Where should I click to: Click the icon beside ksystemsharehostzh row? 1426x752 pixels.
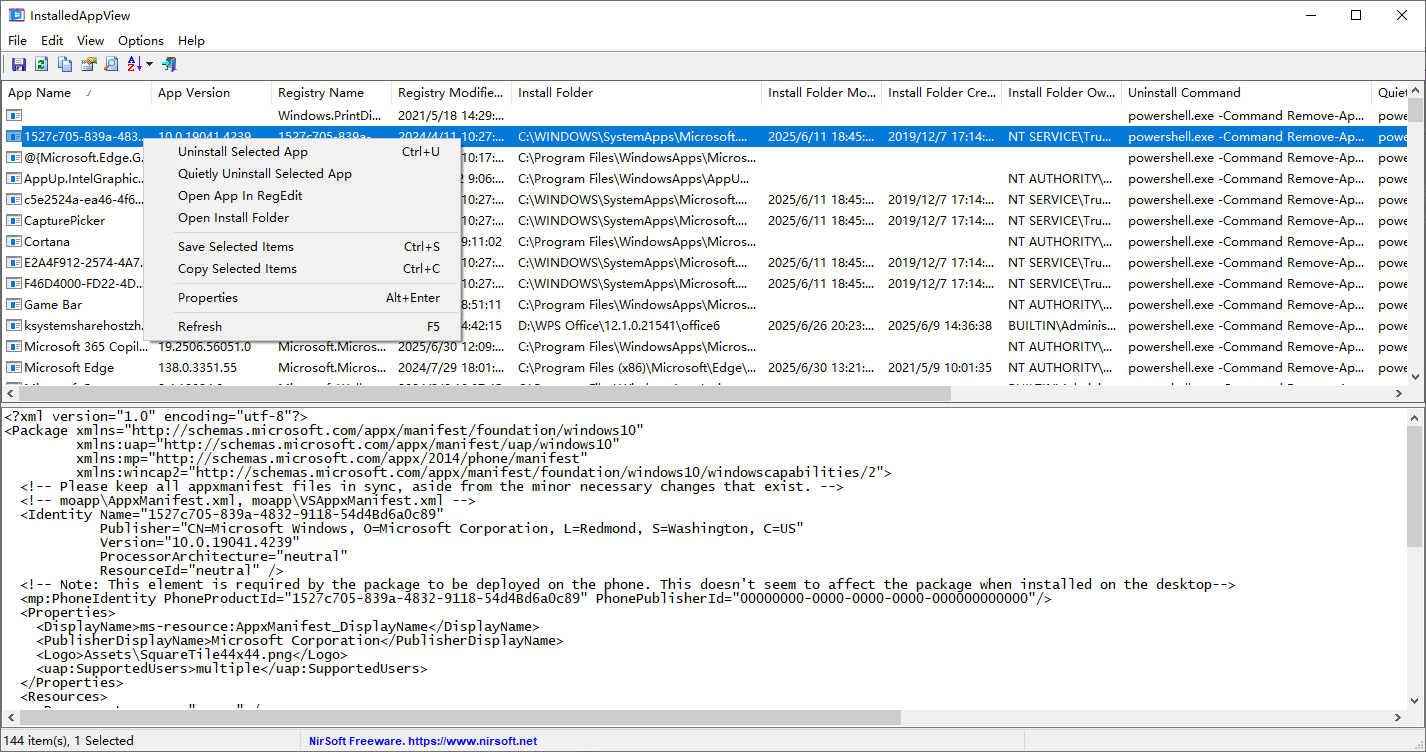click(14, 325)
